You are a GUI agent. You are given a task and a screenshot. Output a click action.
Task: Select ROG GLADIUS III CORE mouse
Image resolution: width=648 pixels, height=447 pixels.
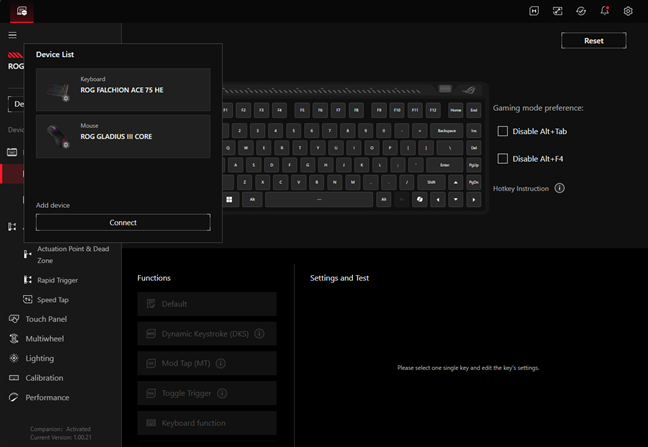(123, 136)
